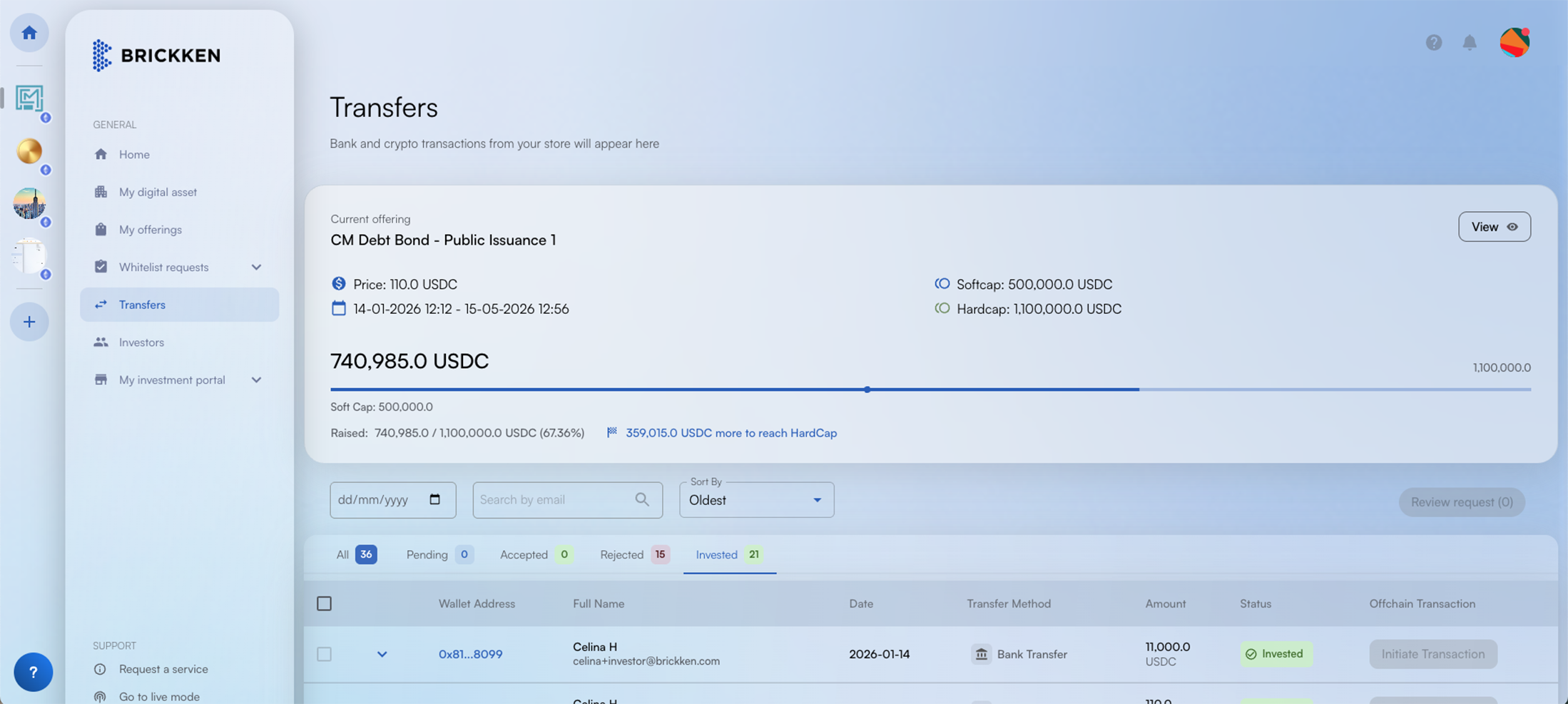Screen dimensions: 1568x704
Task: Click the calendar icon beside the offering dates
Action: 339,308
